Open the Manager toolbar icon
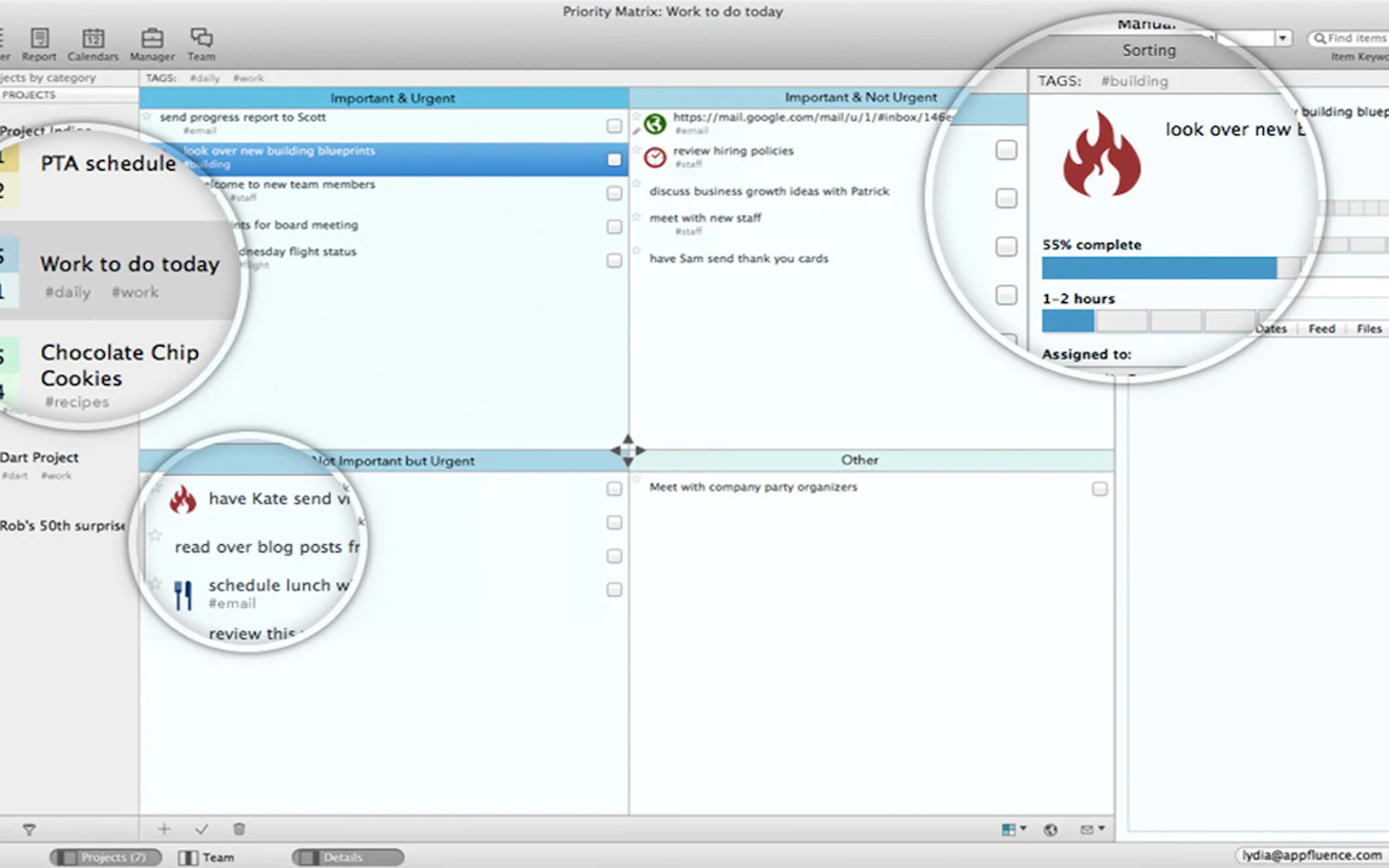 [x=152, y=43]
